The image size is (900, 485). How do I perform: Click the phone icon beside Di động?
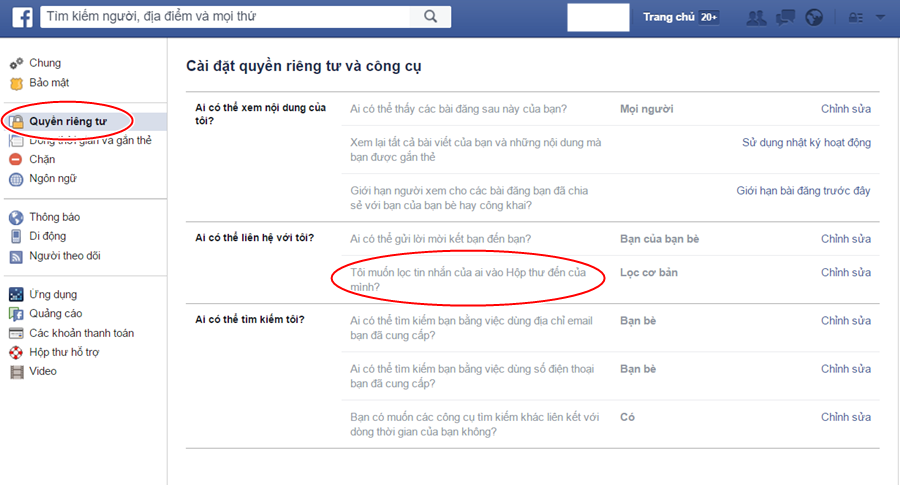pos(16,236)
